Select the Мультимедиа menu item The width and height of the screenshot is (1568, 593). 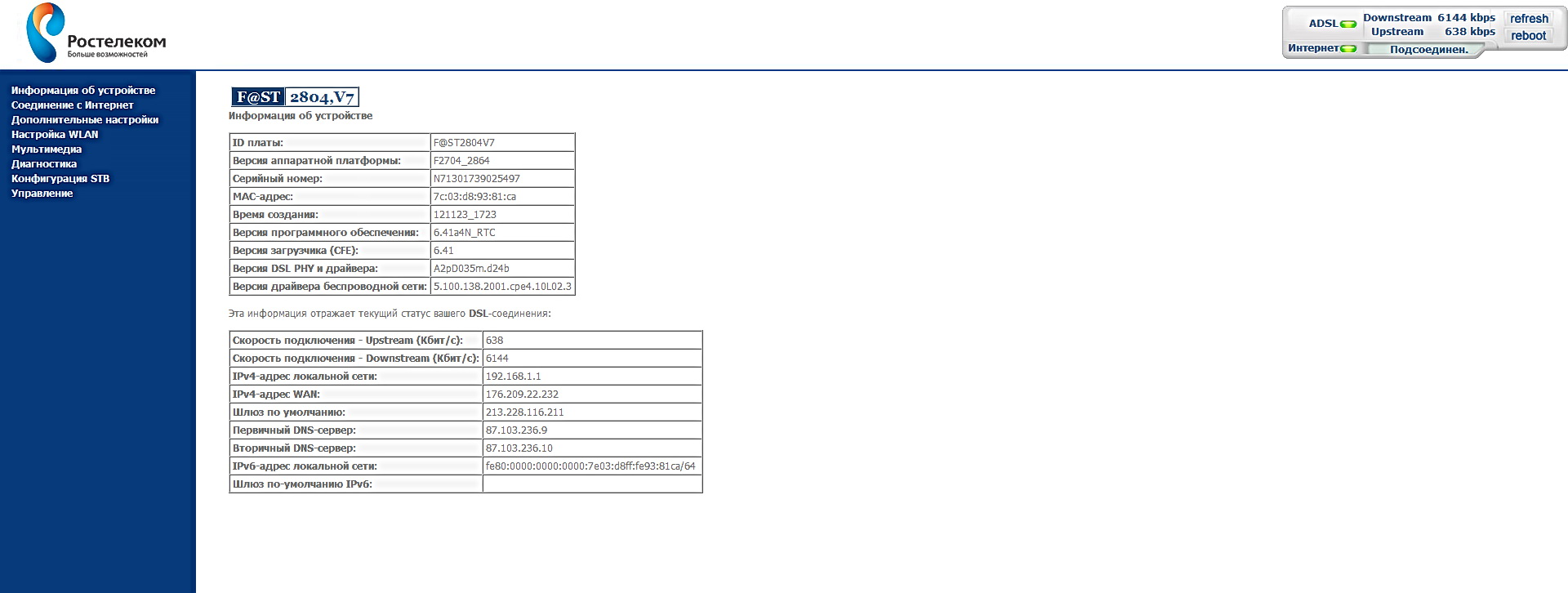[x=47, y=149]
